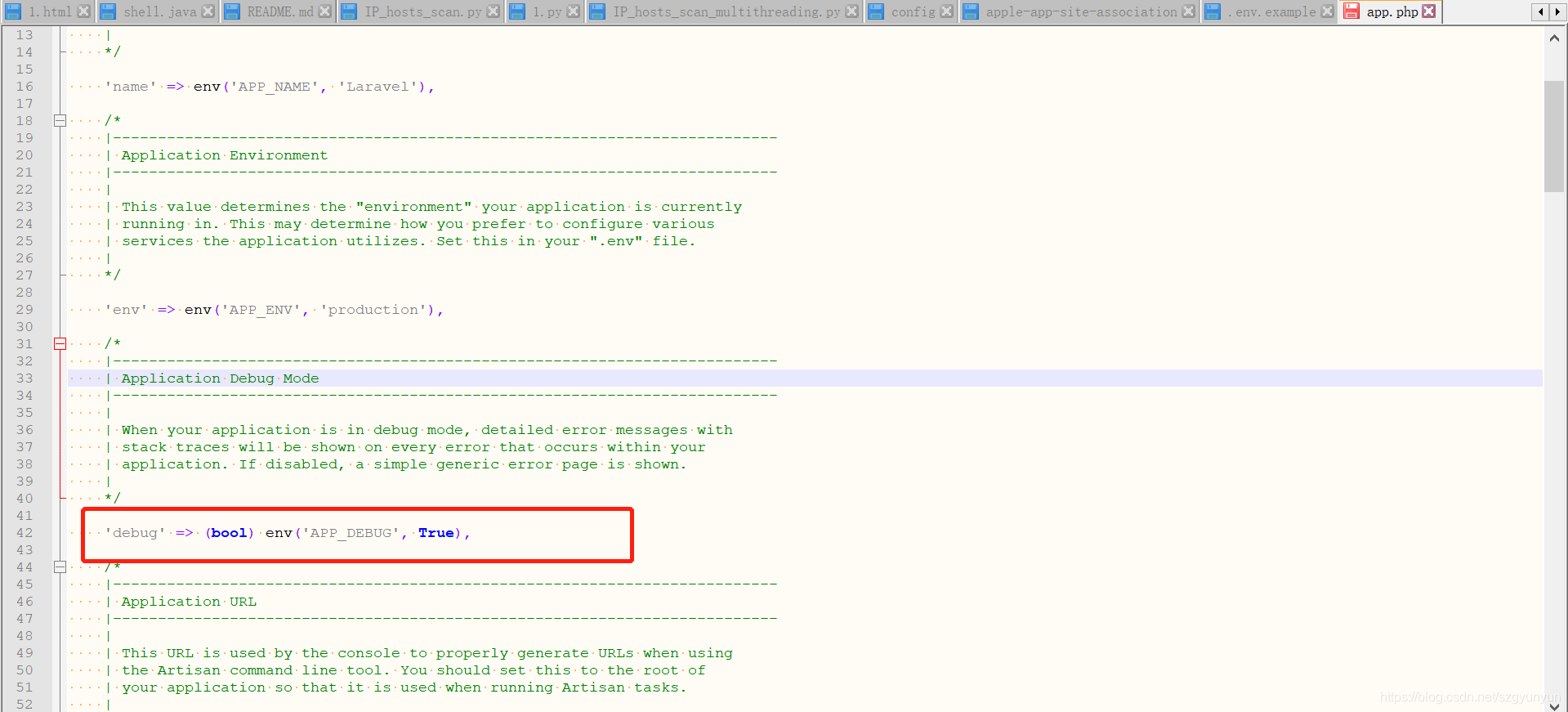The image size is (1568, 712).
Task: Click the save-state icon on the shell.java tab
Action: click(x=108, y=11)
